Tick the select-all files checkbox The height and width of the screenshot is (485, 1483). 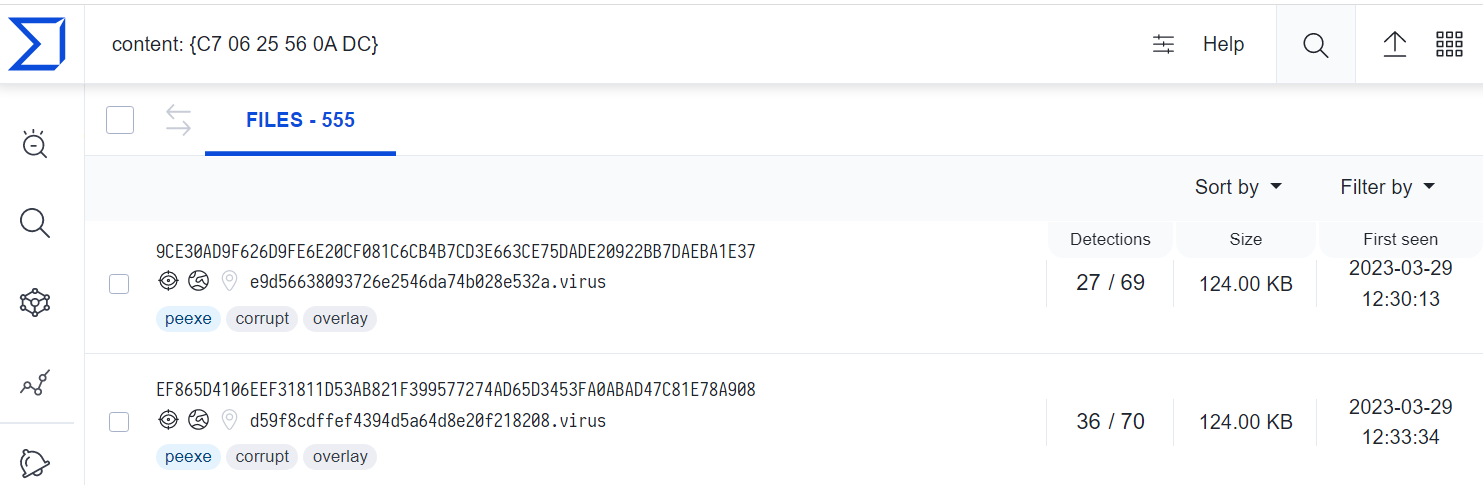120,120
